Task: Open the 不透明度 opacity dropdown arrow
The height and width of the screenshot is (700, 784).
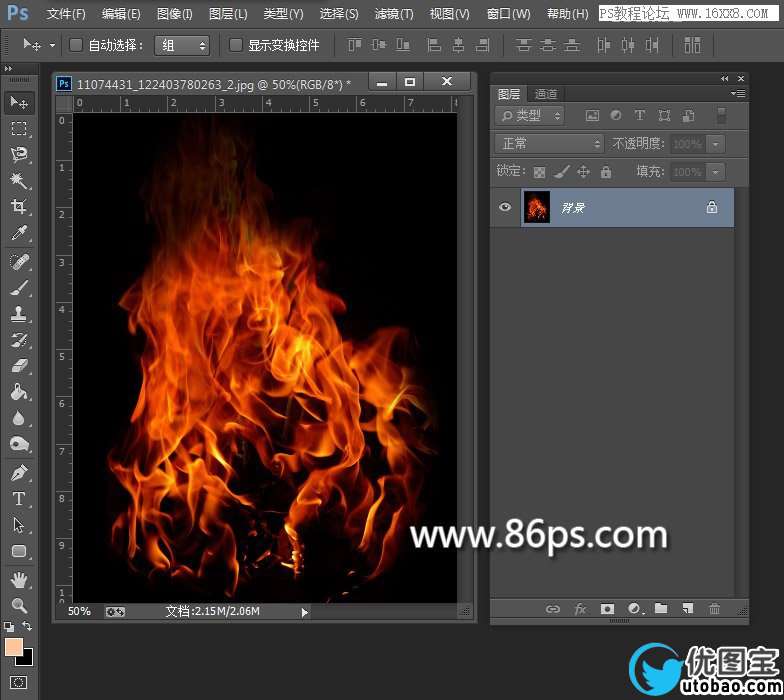Action: (716, 144)
